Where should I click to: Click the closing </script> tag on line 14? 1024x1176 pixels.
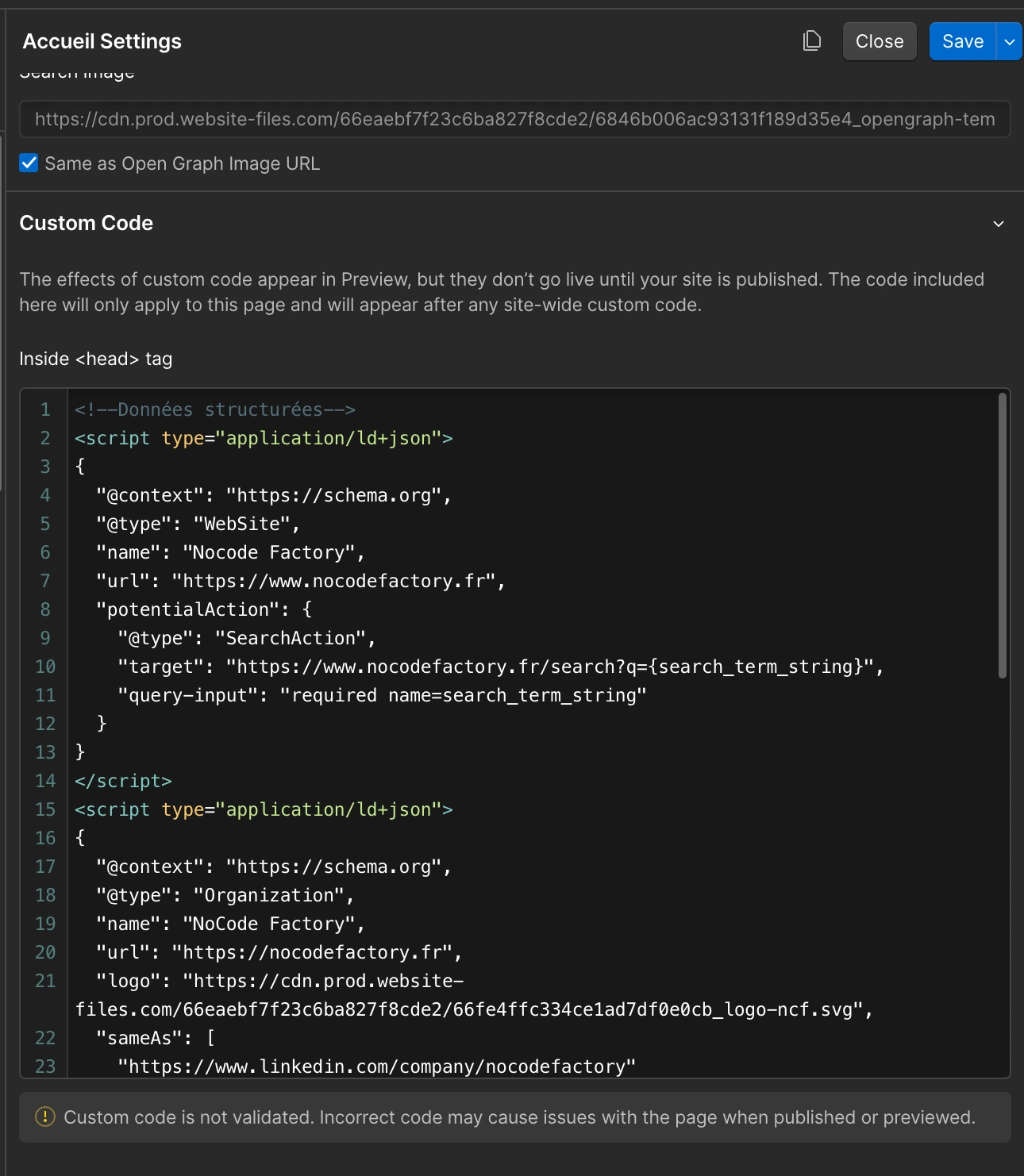point(123,781)
